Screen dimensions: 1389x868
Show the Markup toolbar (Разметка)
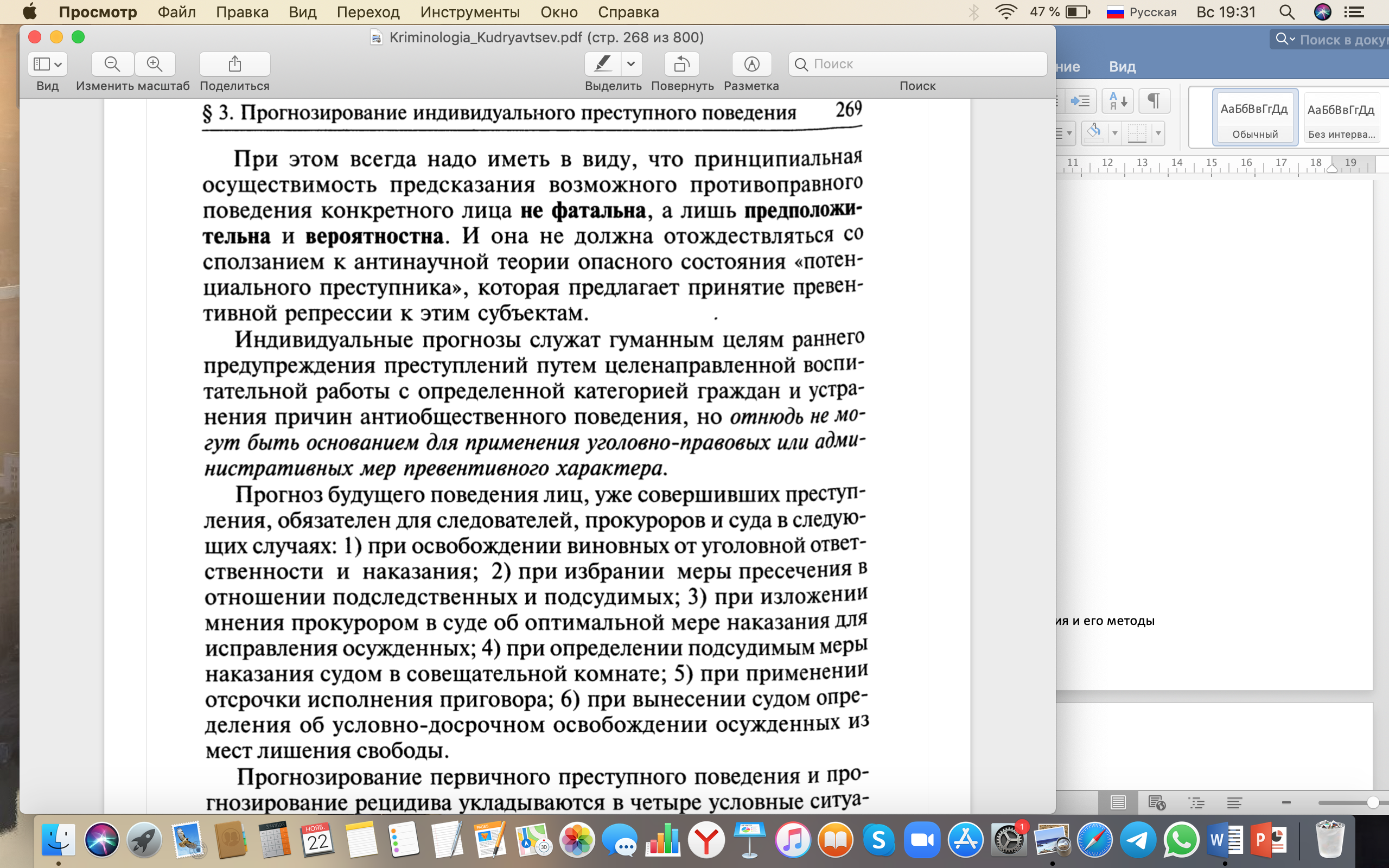751,63
